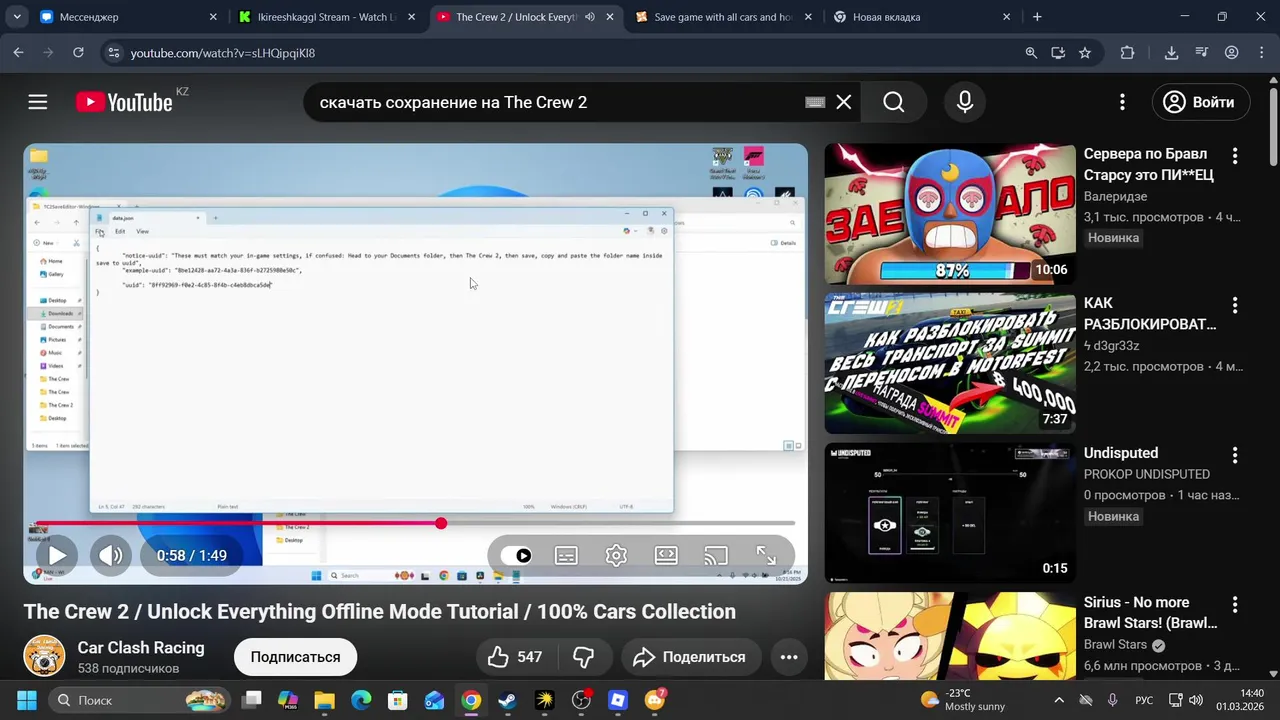The width and height of the screenshot is (1280, 720).
Task: Like the video with 547 likes
Action: pos(516,657)
